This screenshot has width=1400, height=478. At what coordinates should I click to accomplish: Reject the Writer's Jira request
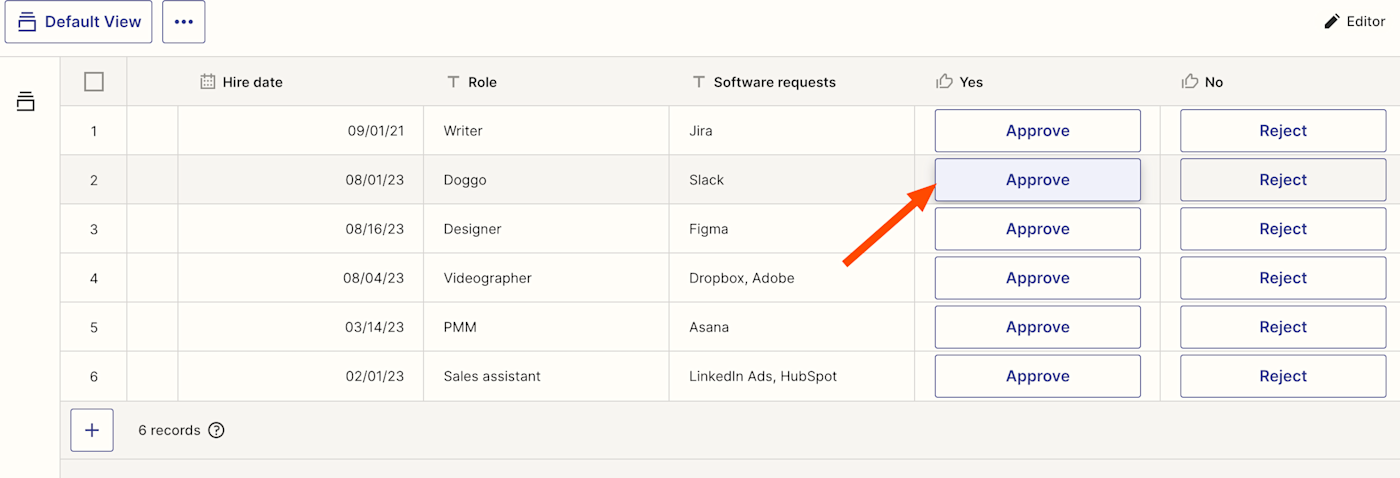tap(1283, 131)
